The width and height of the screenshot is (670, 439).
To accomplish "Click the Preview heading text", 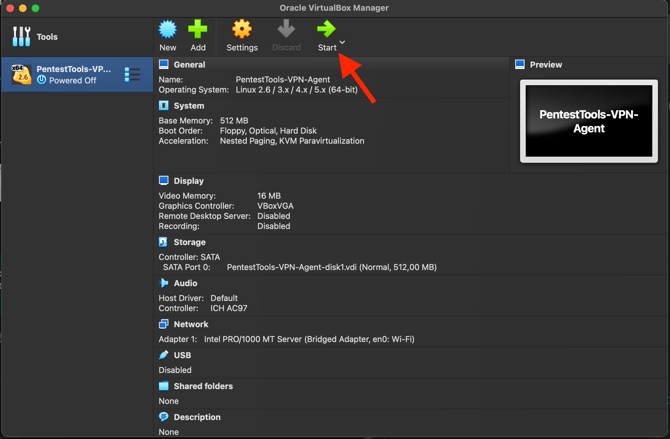I will tap(546, 65).
